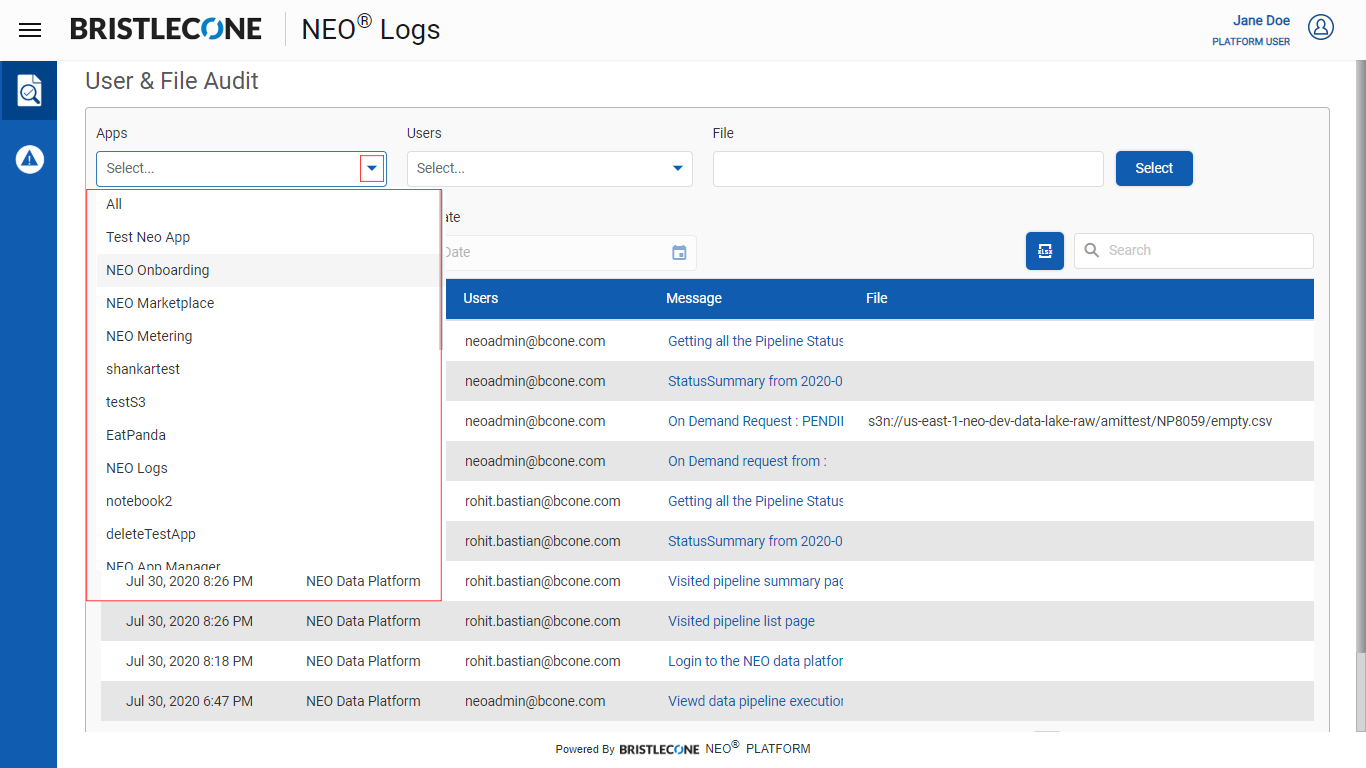Pick NEO Marketplace from the list
The image size is (1366, 768).
[x=160, y=303]
